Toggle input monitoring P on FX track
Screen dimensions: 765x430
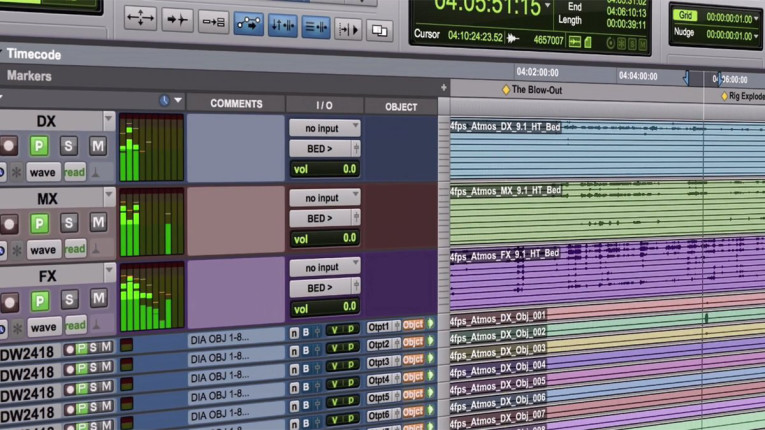pyautogui.click(x=40, y=301)
